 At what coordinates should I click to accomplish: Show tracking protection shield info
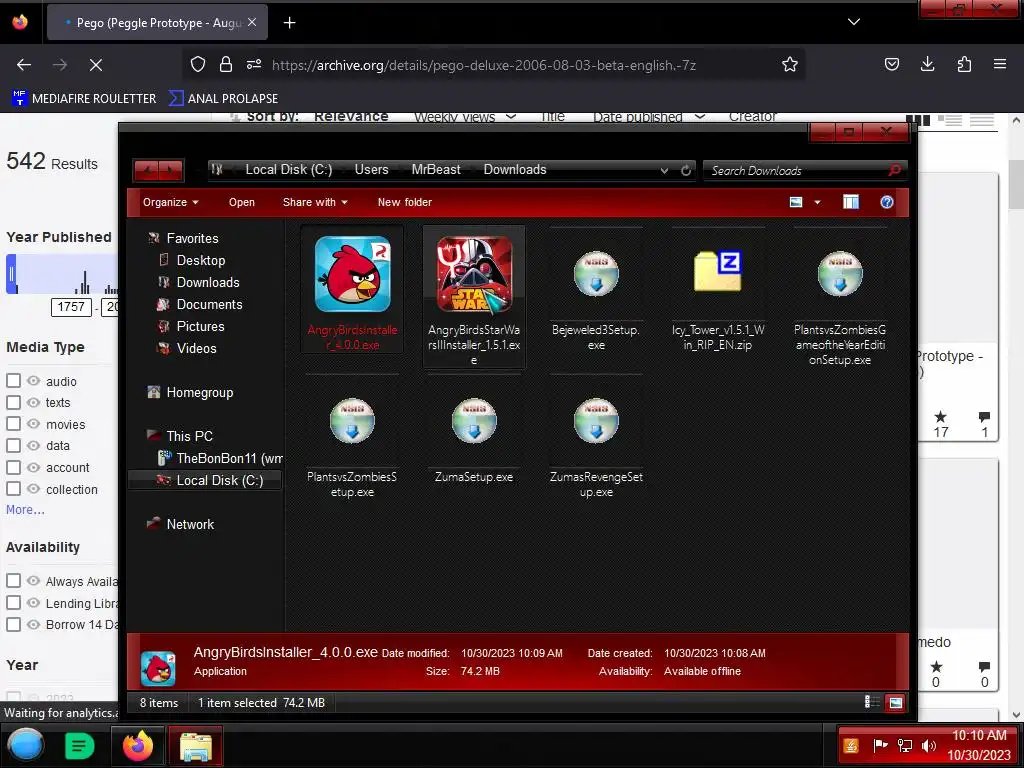198,64
